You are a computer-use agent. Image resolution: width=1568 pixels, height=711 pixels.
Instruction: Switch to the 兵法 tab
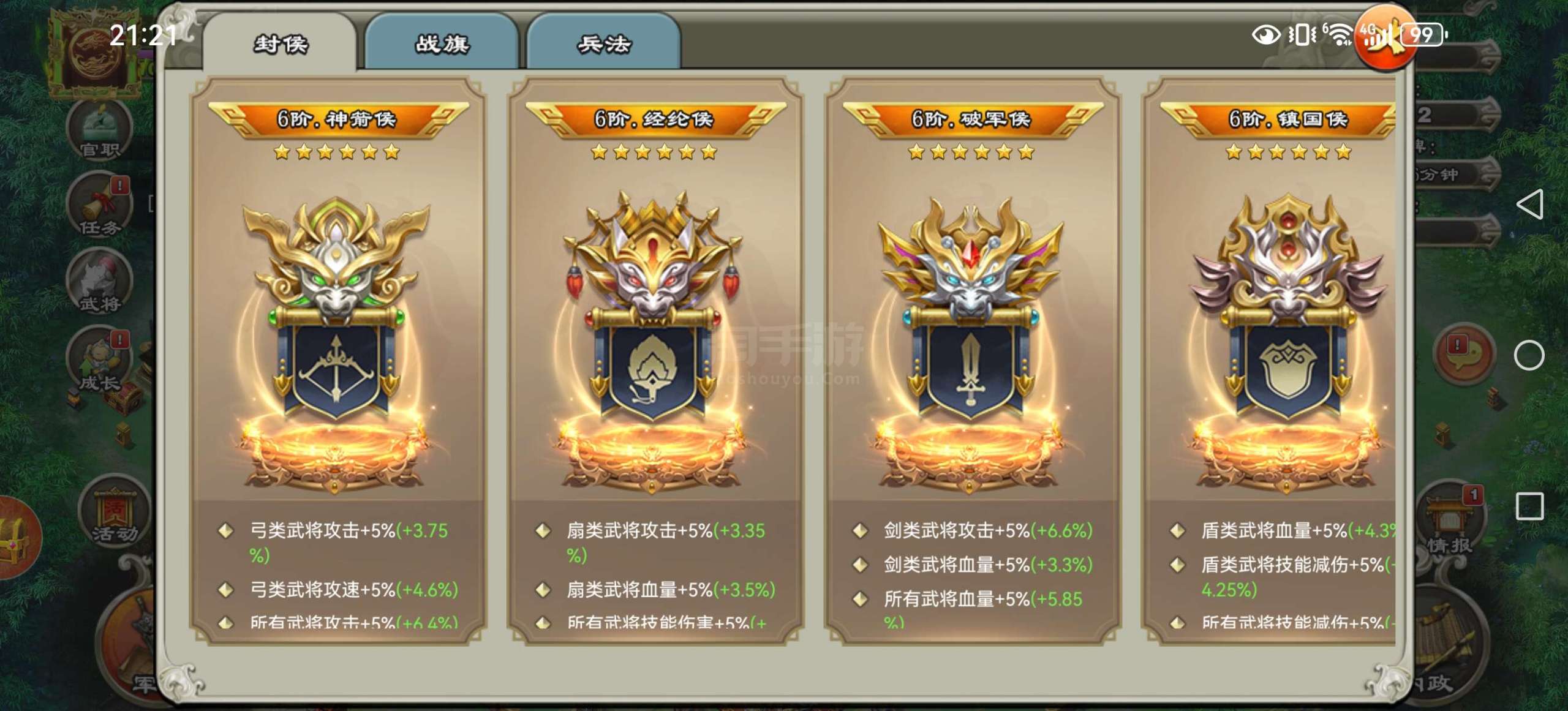[604, 43]
